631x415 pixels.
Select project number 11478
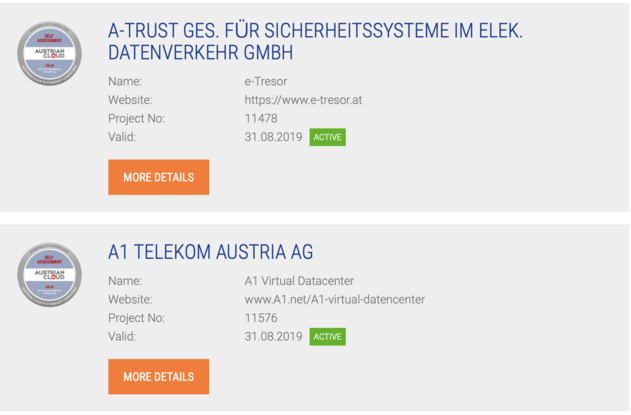[261, 118]
